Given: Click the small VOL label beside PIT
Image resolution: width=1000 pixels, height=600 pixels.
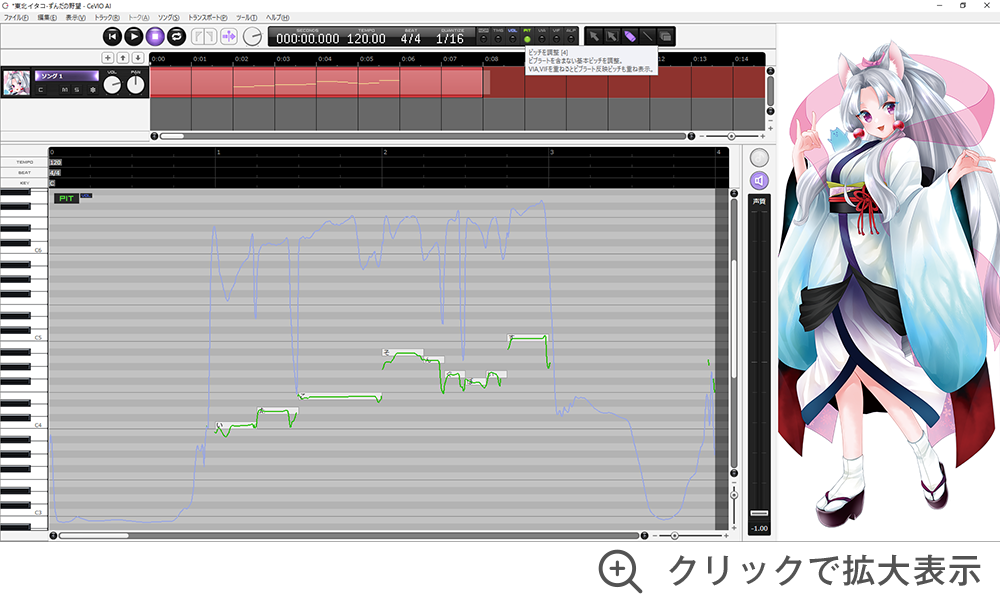Looking at the screenshot, I should [x=86, y=196].
